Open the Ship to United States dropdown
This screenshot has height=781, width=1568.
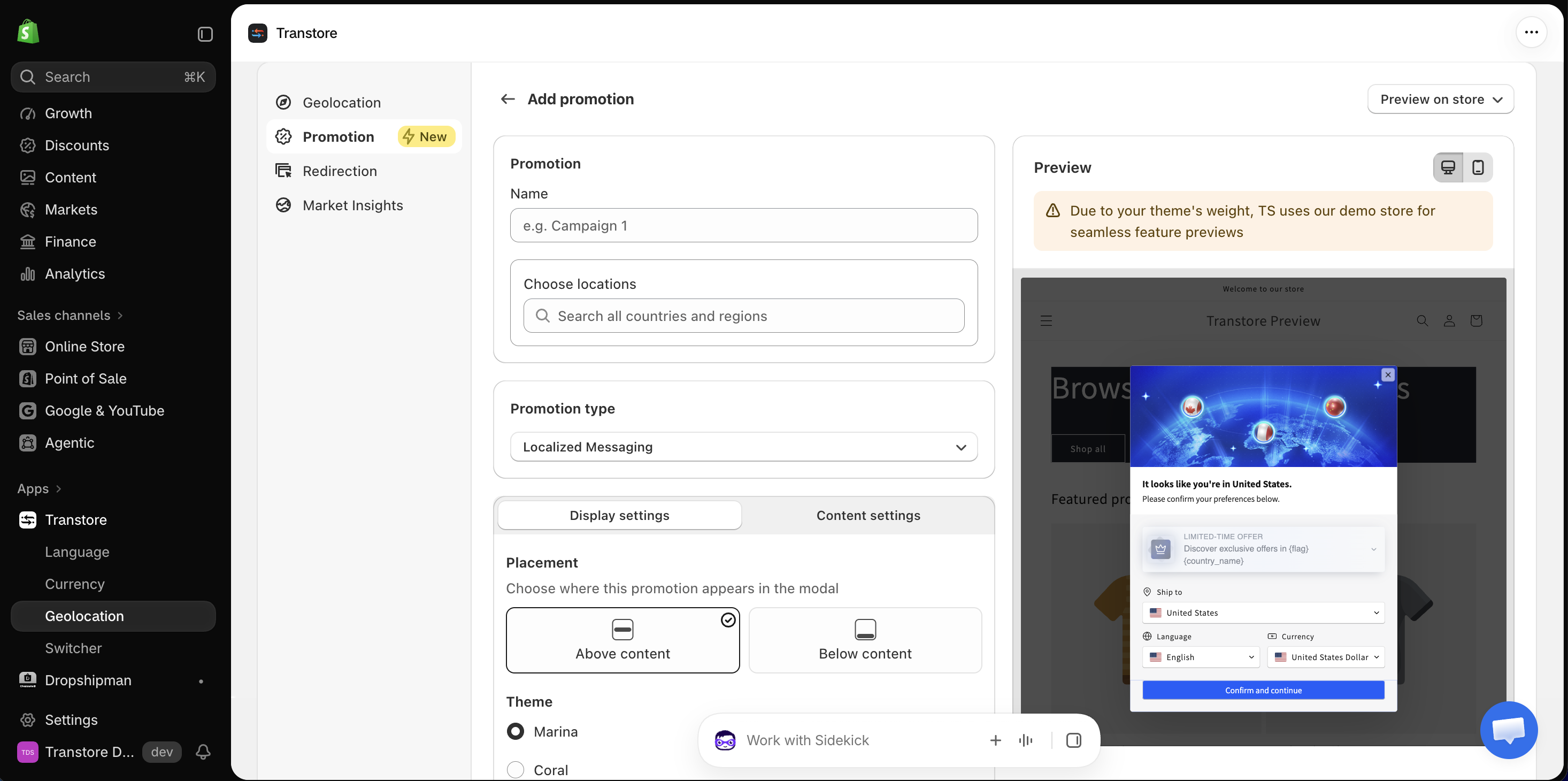tap(1263, 612)
